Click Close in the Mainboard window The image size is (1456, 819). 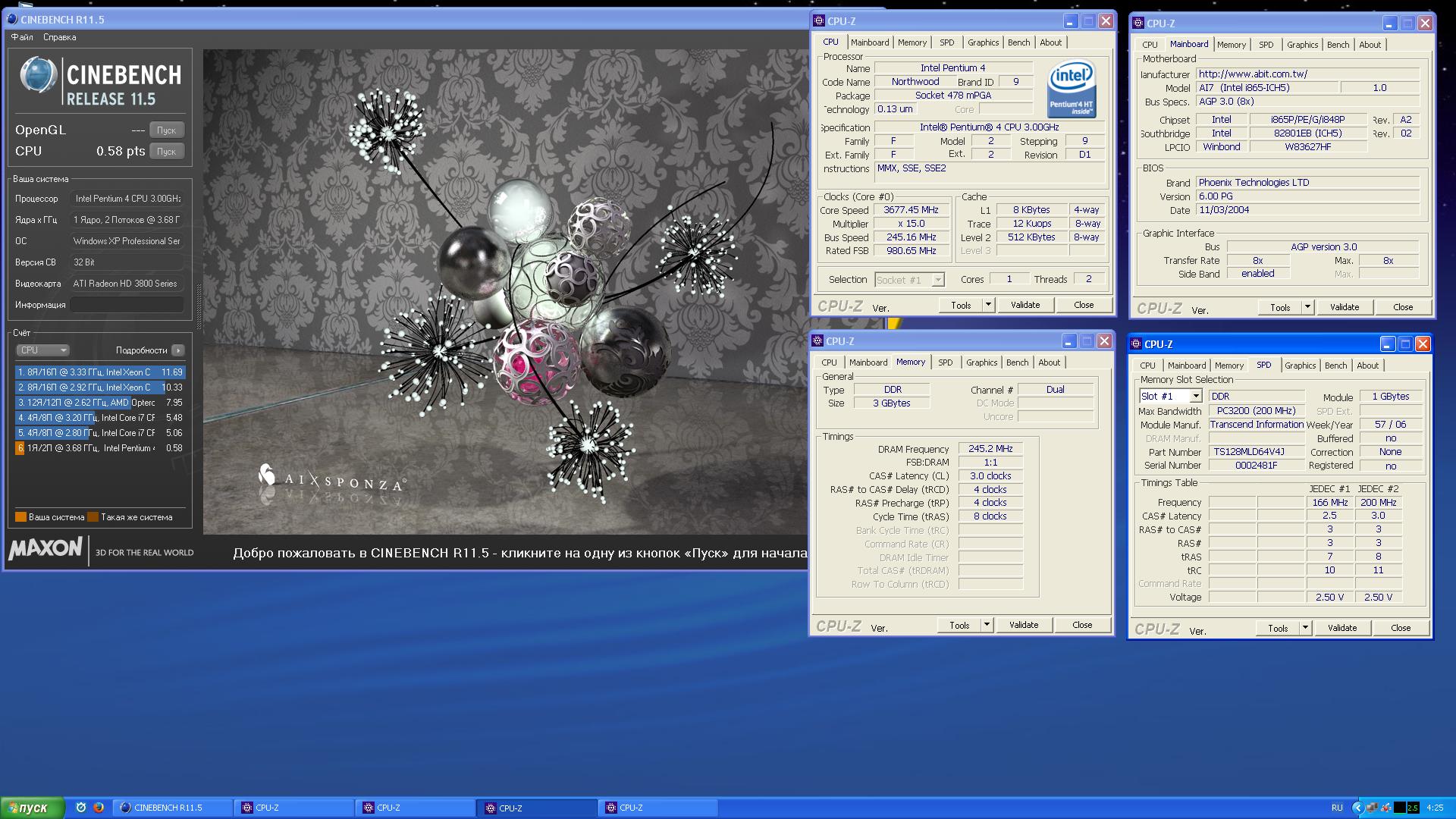(x=1403, y=307)
